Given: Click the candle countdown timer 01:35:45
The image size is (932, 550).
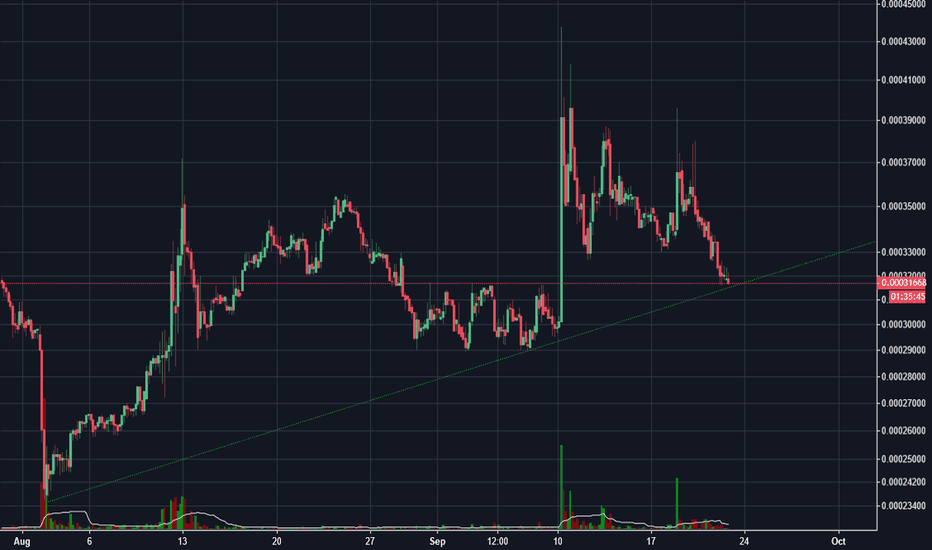Looking at the screenshot, I should [907, 297].
